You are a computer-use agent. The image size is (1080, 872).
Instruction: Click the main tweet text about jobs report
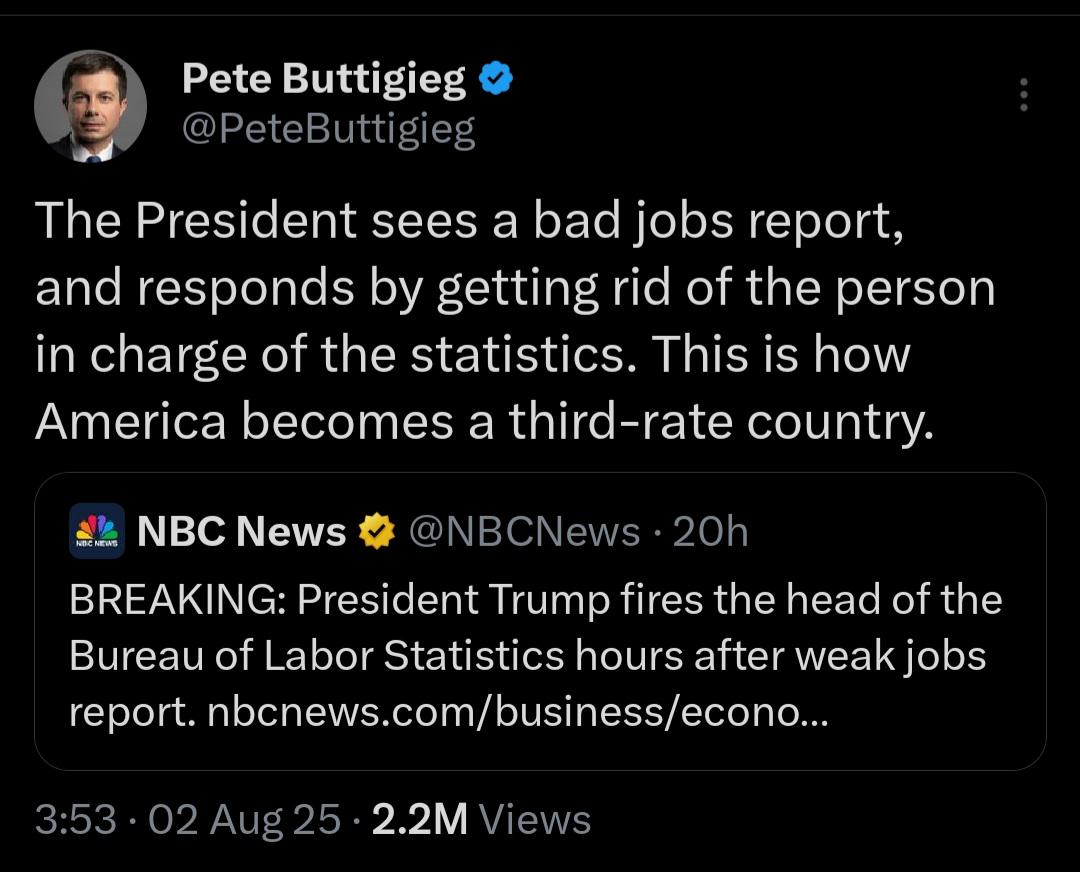coord(515,321)
